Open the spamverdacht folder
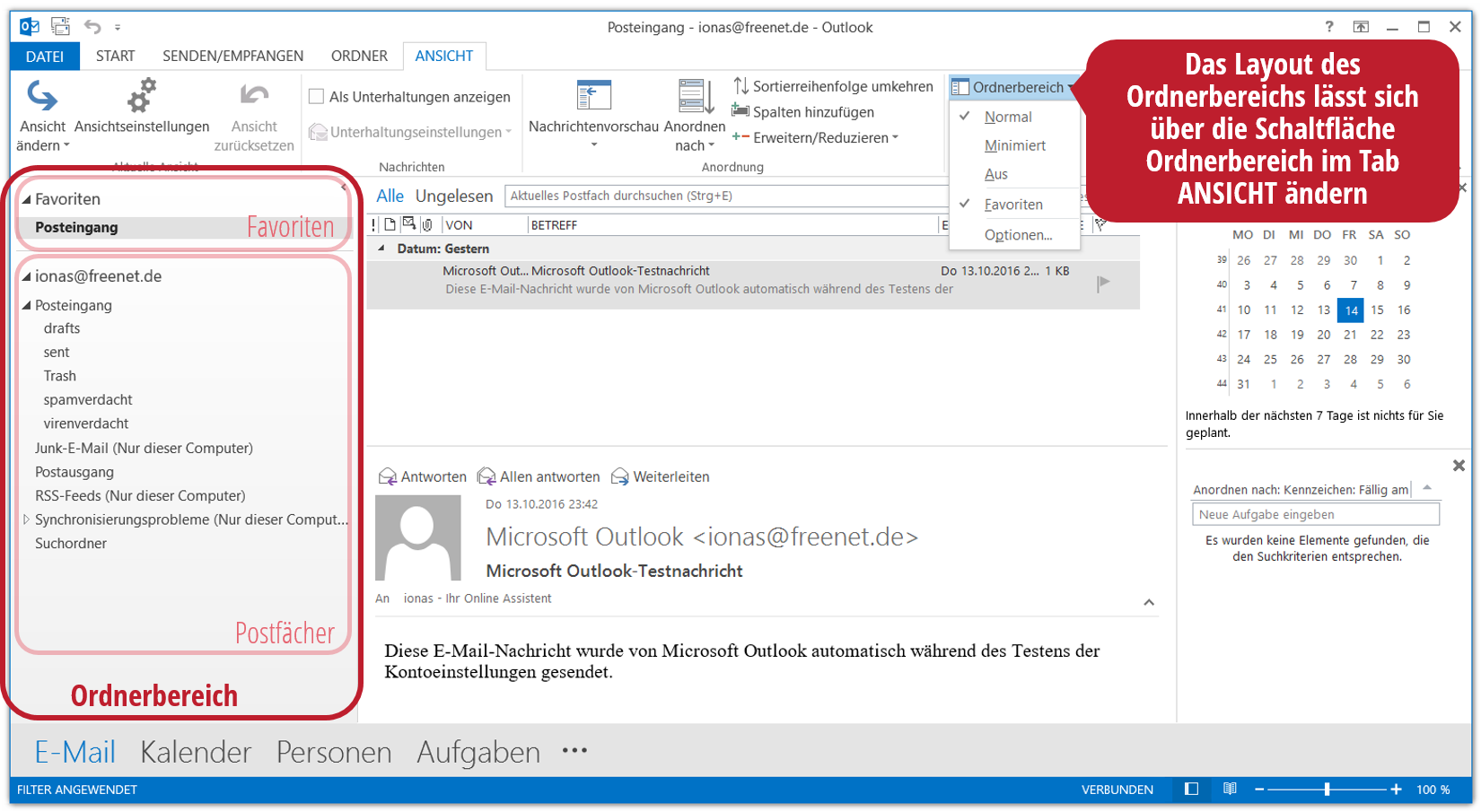 point(88,399)
